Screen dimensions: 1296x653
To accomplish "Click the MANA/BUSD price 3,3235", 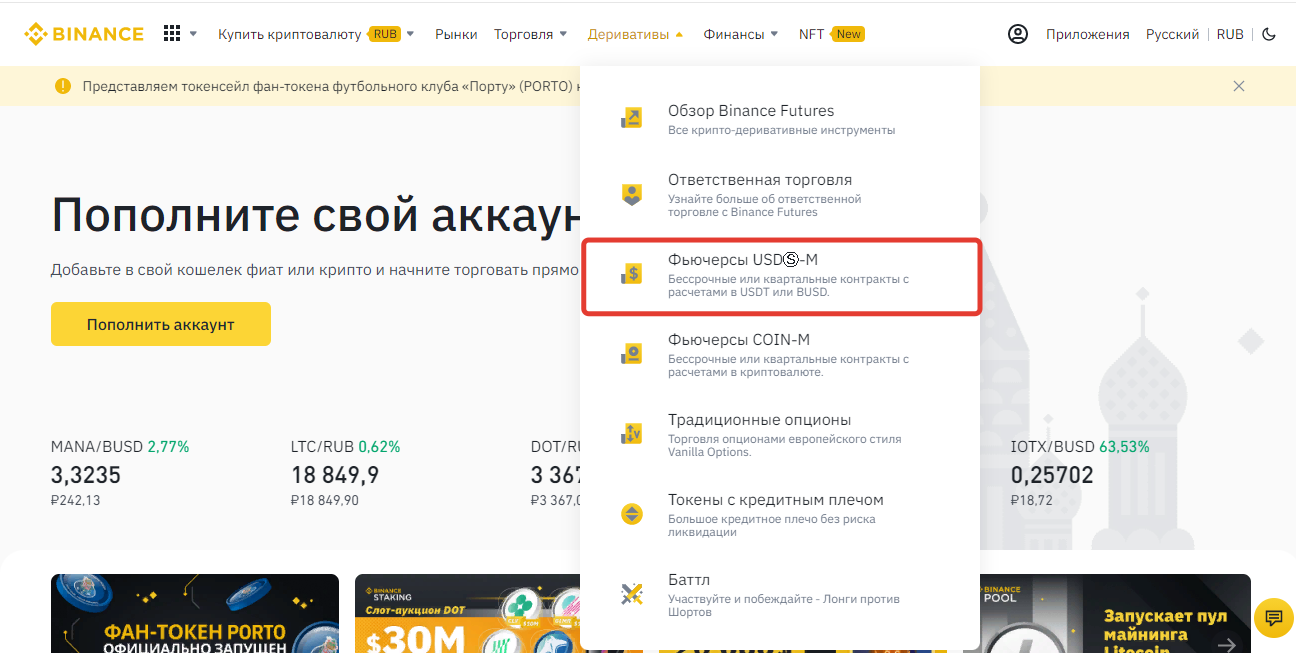I will click(86, 474).
